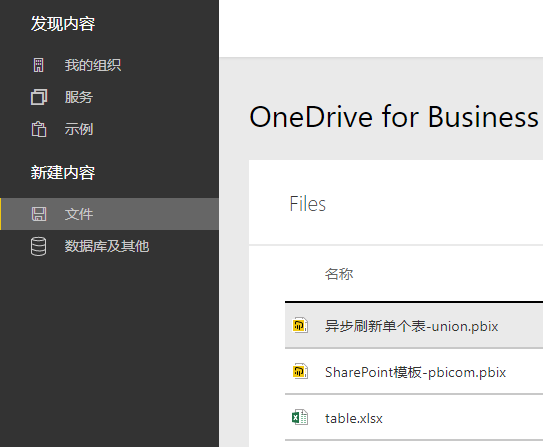
Task: Click the OneDrive for Business title
Action: 394,117
